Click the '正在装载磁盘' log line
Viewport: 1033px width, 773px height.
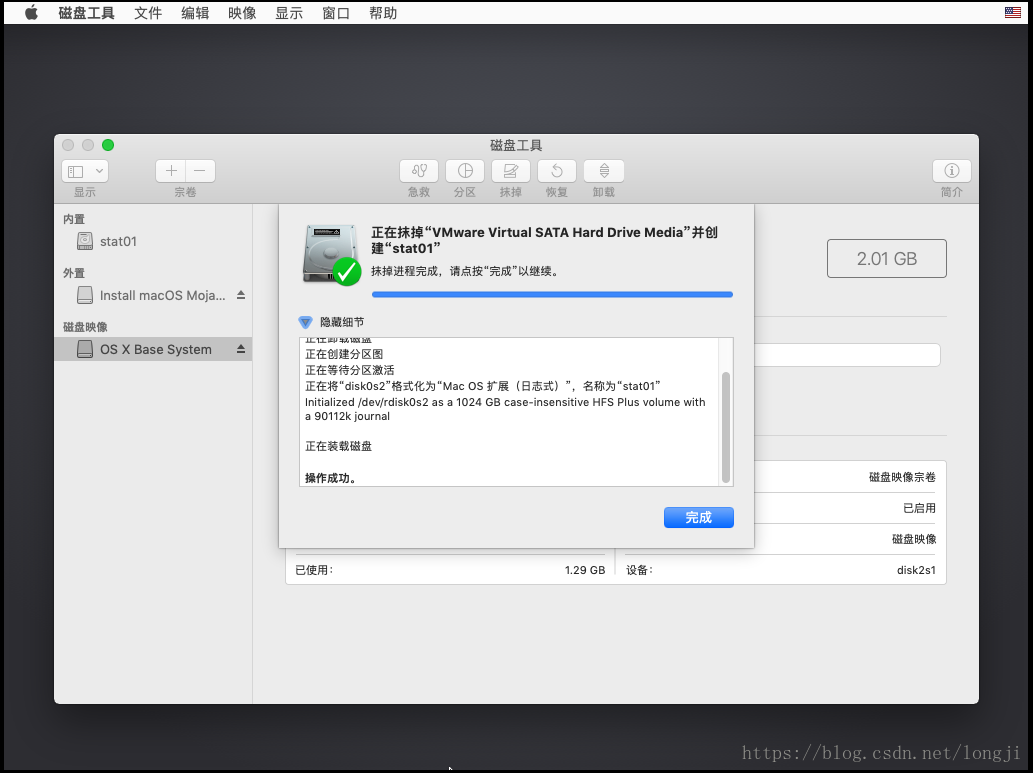pyautogui.click(x=339, y=446)
